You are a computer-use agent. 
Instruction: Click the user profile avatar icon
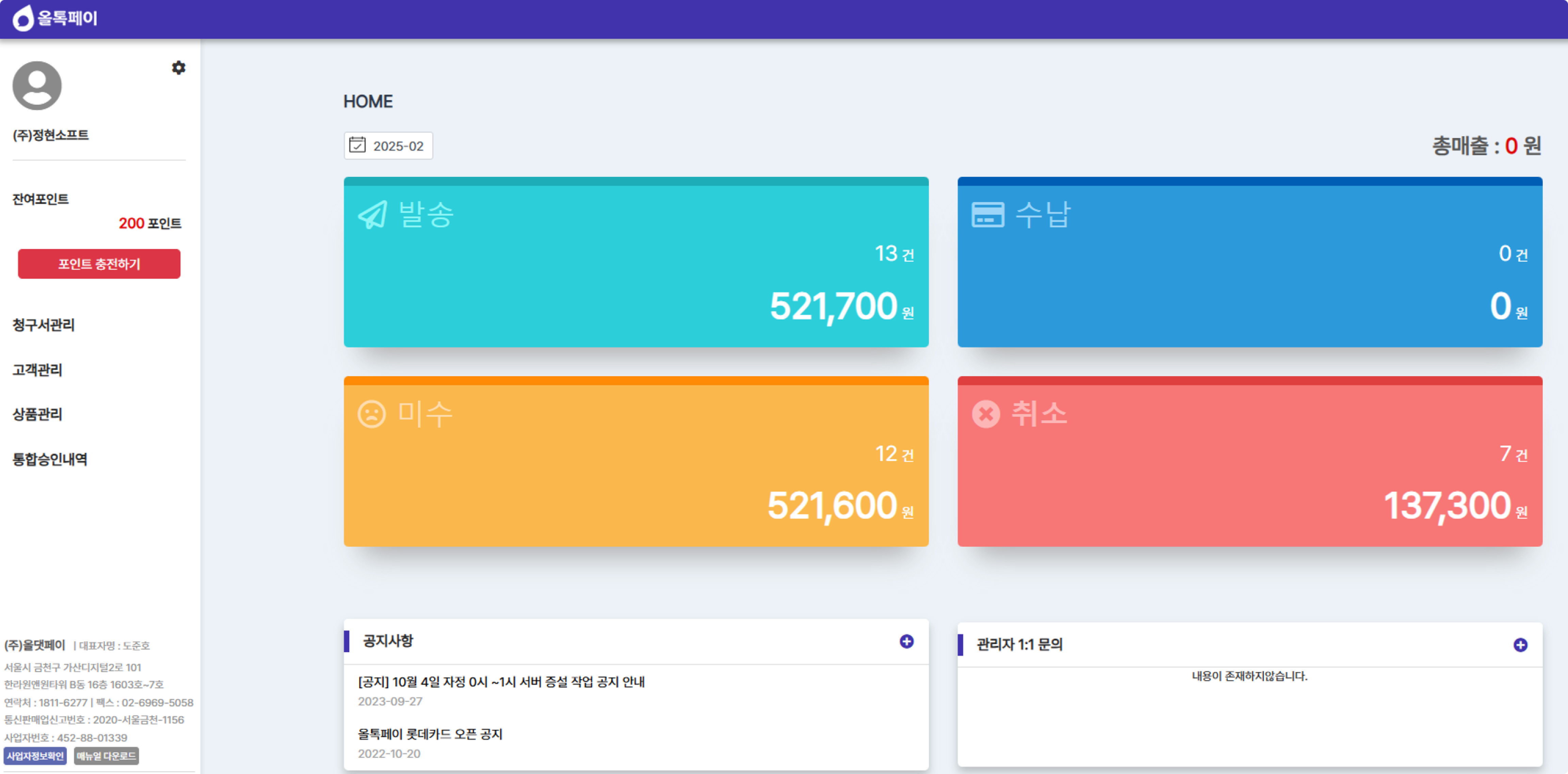click(37, 86)
